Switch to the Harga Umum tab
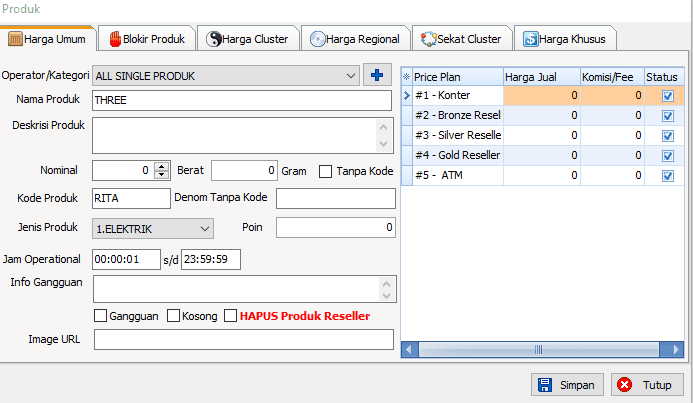This screenshot has width=693, height=403. click(x=48, y=39)
